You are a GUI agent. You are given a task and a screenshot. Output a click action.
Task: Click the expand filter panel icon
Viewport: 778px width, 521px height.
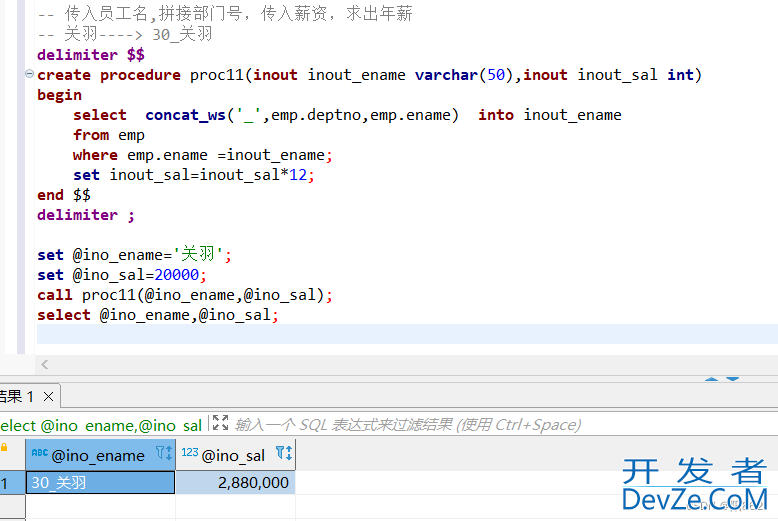point(220,423)
